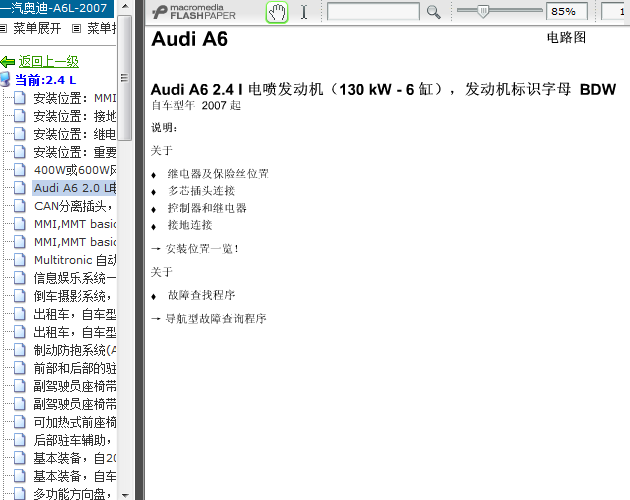The height and width of the screenshot is (500, 630).
Task: Click the 返回上一级 link
Action: [49, 61]
